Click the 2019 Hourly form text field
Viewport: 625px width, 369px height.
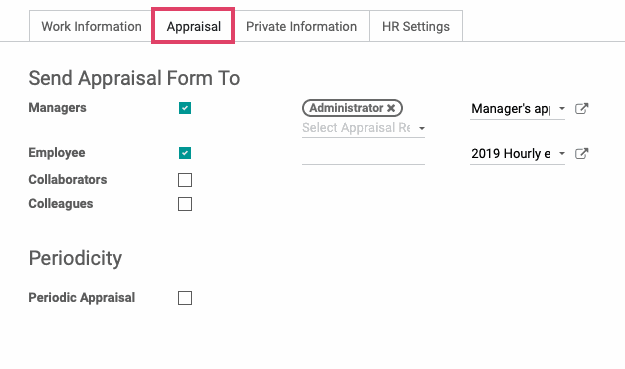point(511,153)
